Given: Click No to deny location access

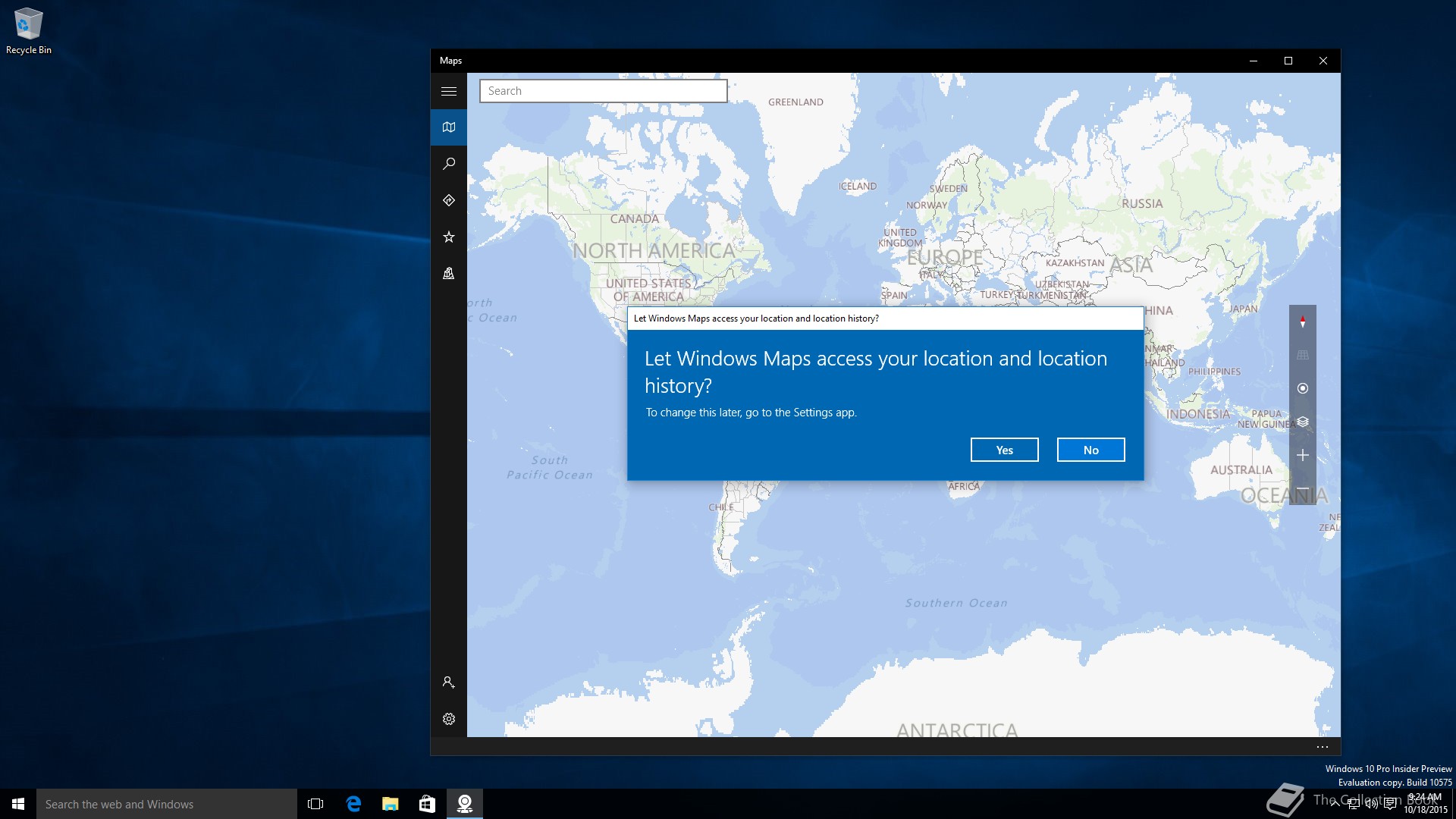Looking at the screenshot, I should [1091, 450].
